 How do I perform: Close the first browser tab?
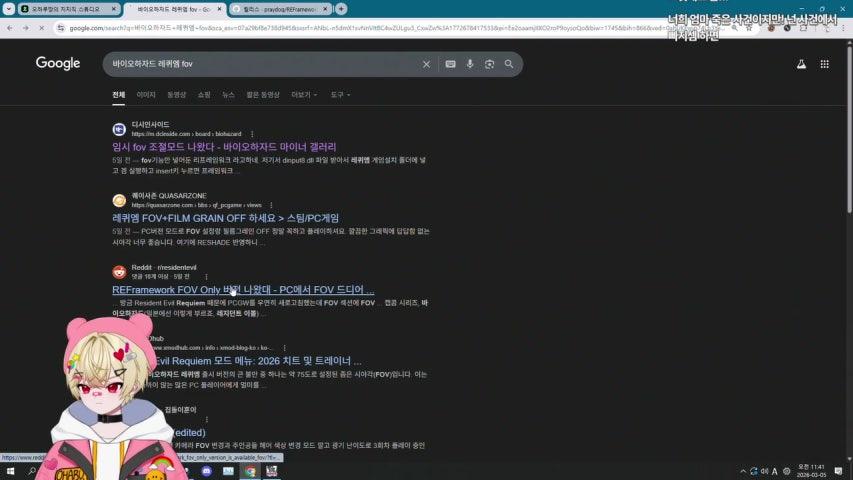[114, 9]
